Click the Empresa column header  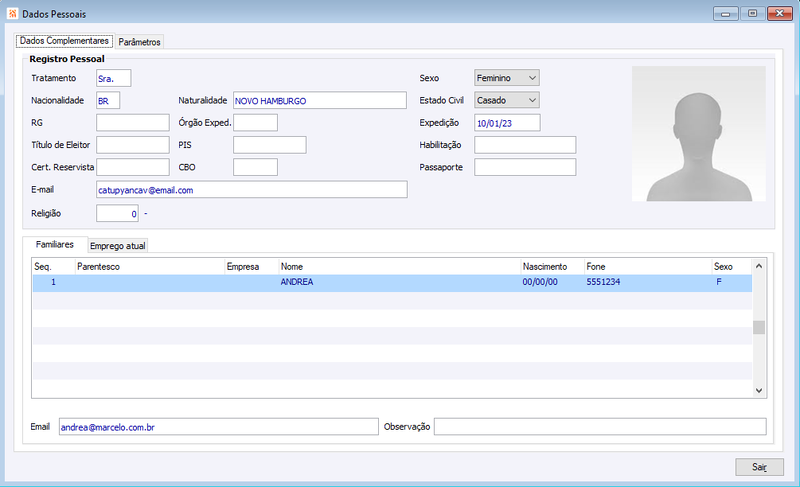coord(252,267)
